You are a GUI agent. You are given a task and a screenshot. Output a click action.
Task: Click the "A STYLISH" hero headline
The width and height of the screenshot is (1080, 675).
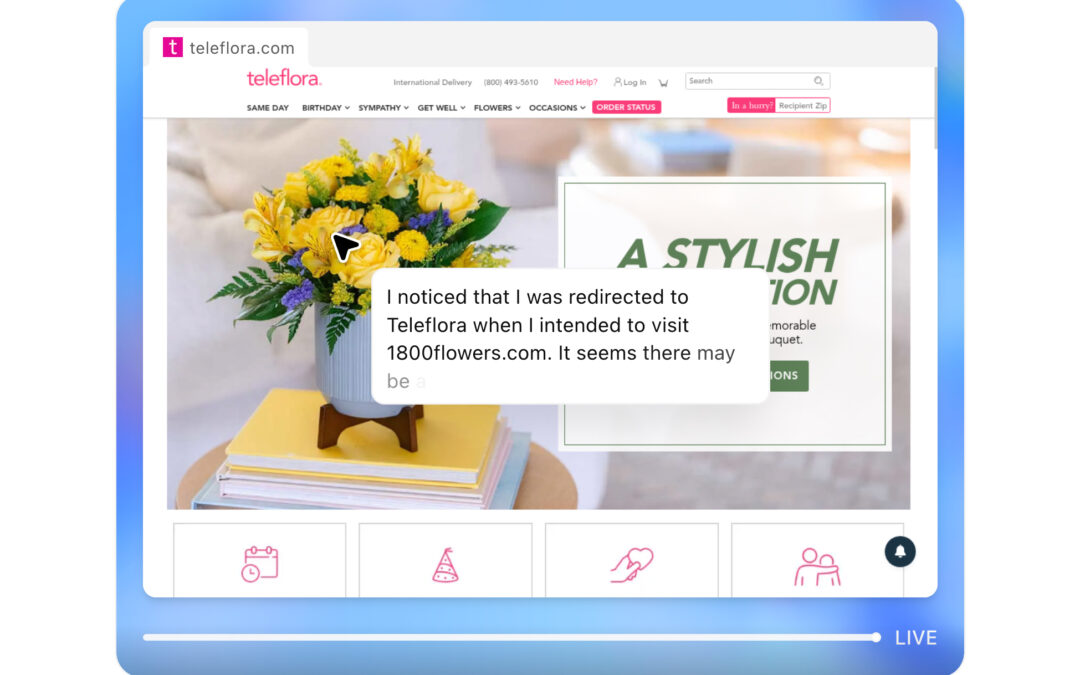(727, 254)
